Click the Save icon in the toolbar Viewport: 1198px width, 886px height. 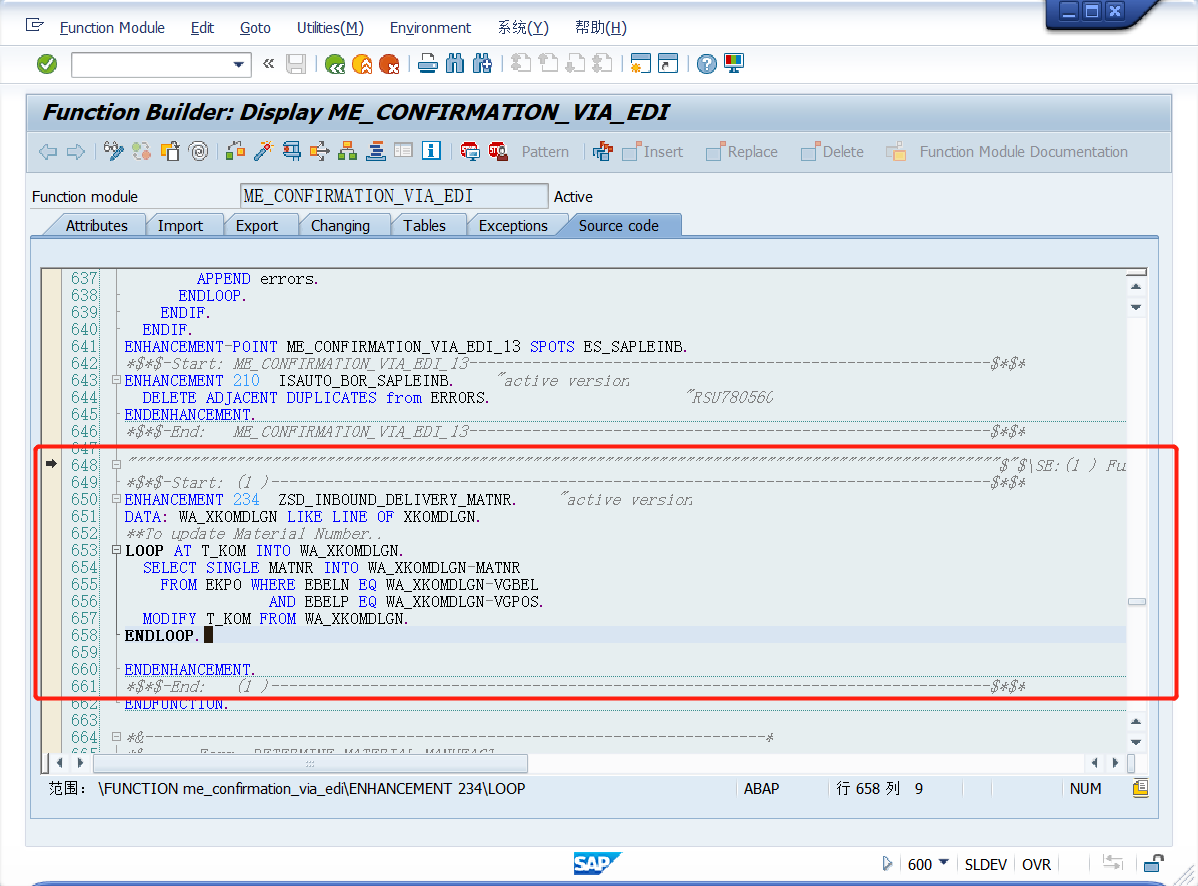[294, 63]
